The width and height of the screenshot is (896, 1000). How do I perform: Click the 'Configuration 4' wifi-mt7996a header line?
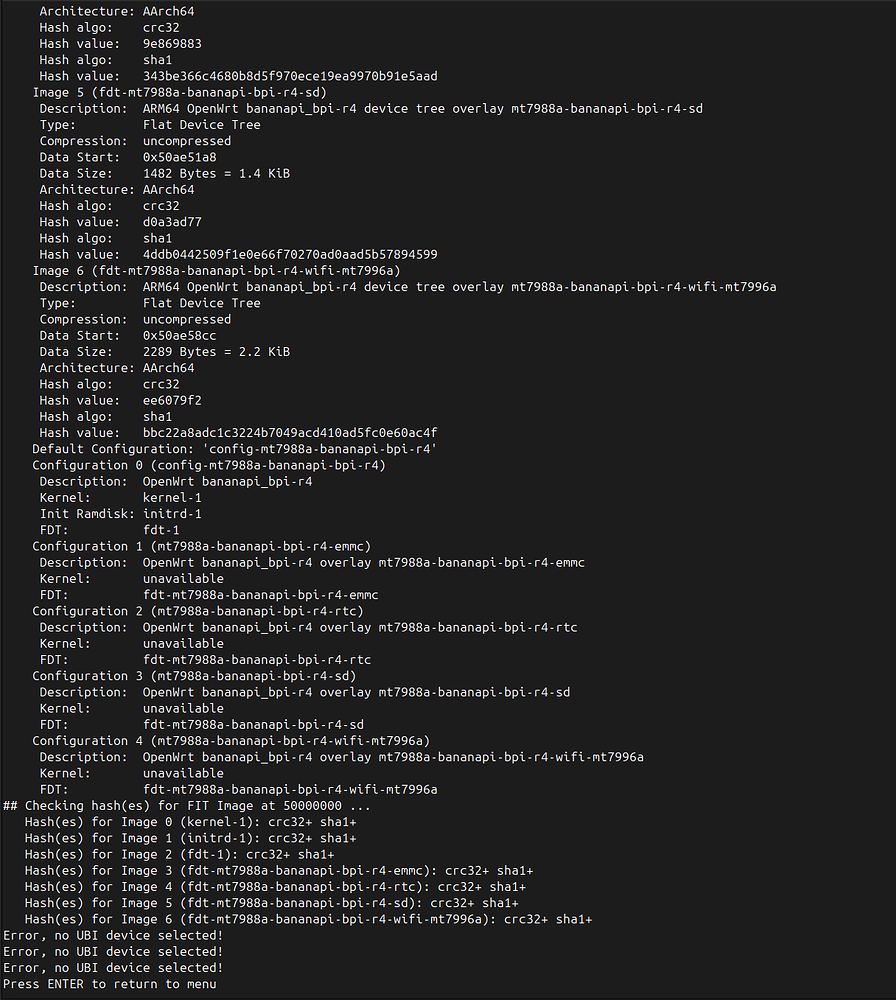[x=231, y=741]
